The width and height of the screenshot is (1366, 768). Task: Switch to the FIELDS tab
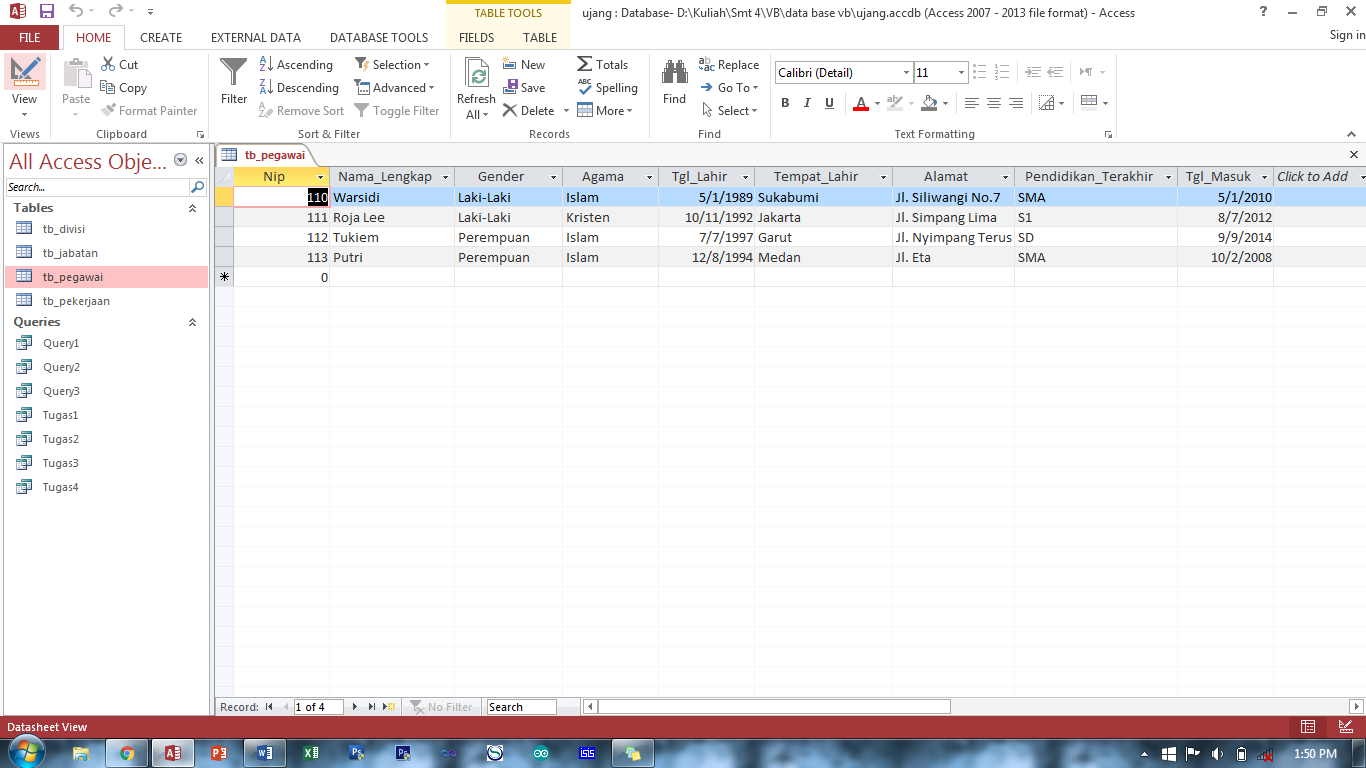tap(476, 37)
